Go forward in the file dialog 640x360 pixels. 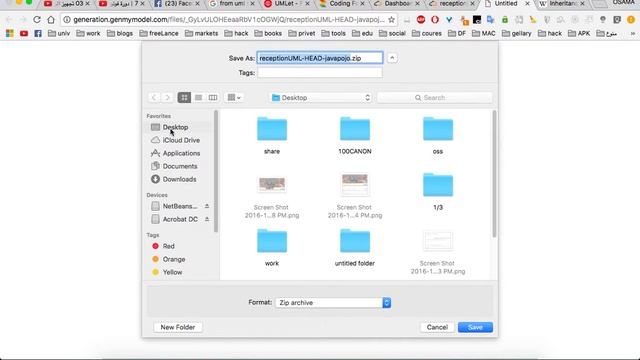click(x=167, y=98)
